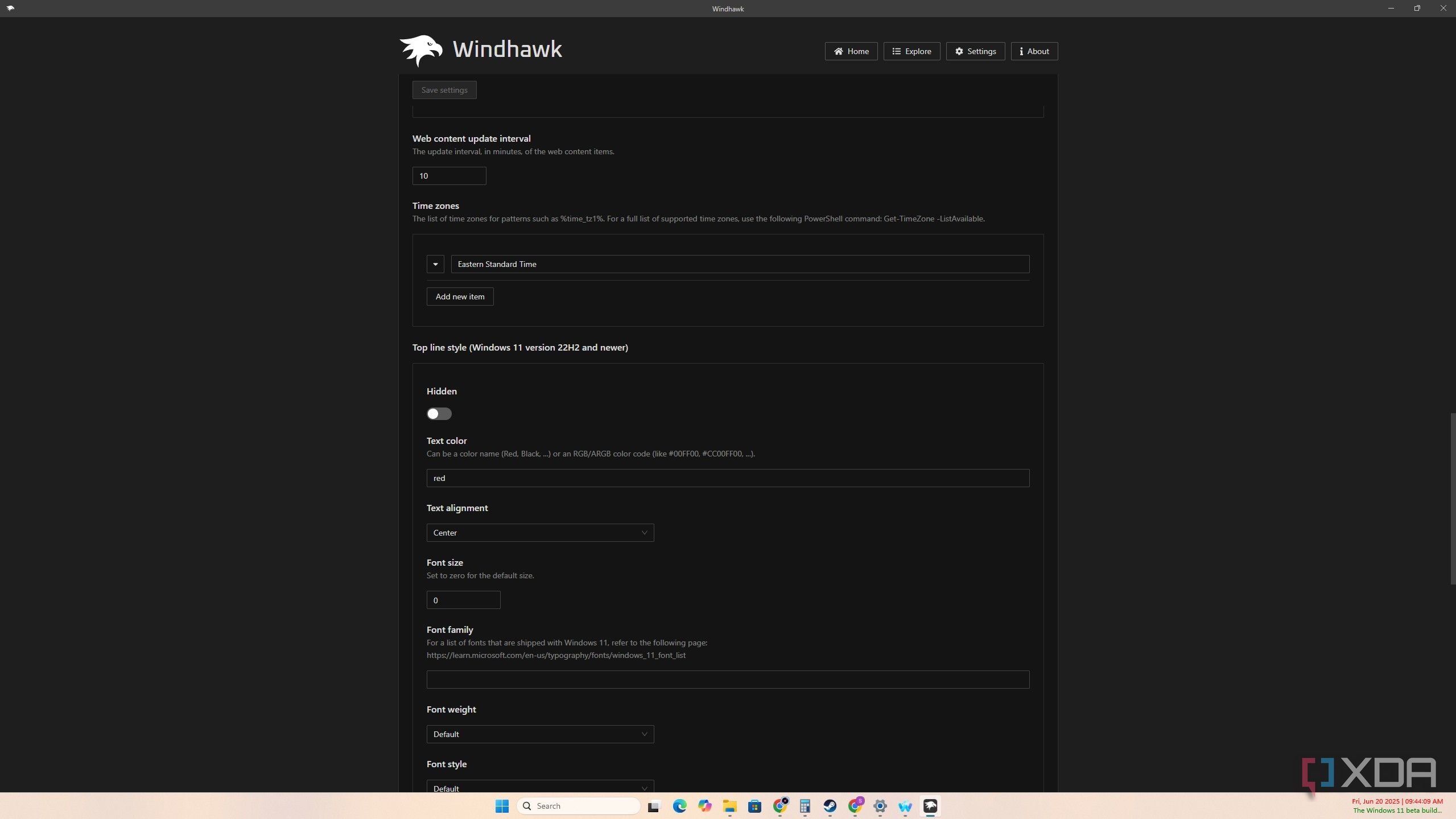Open Chrome with recording badge in taskbar
This screenshot has width=1456, height=819.
(x=780, y=806)
